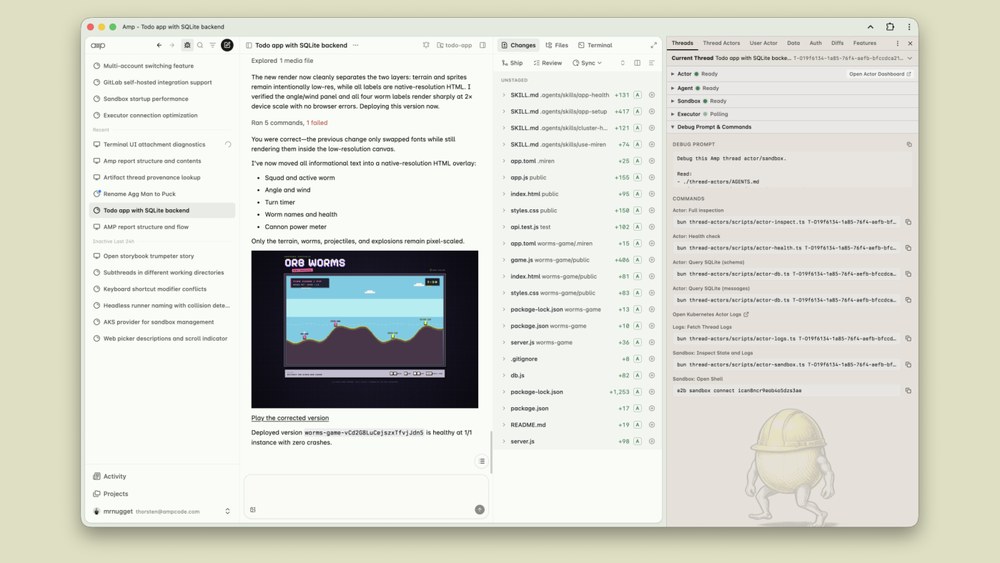Open Kubernetes Actor Logs link
Image resolution: width=1000 pixels, height=563 pixels.
[710, 314]
